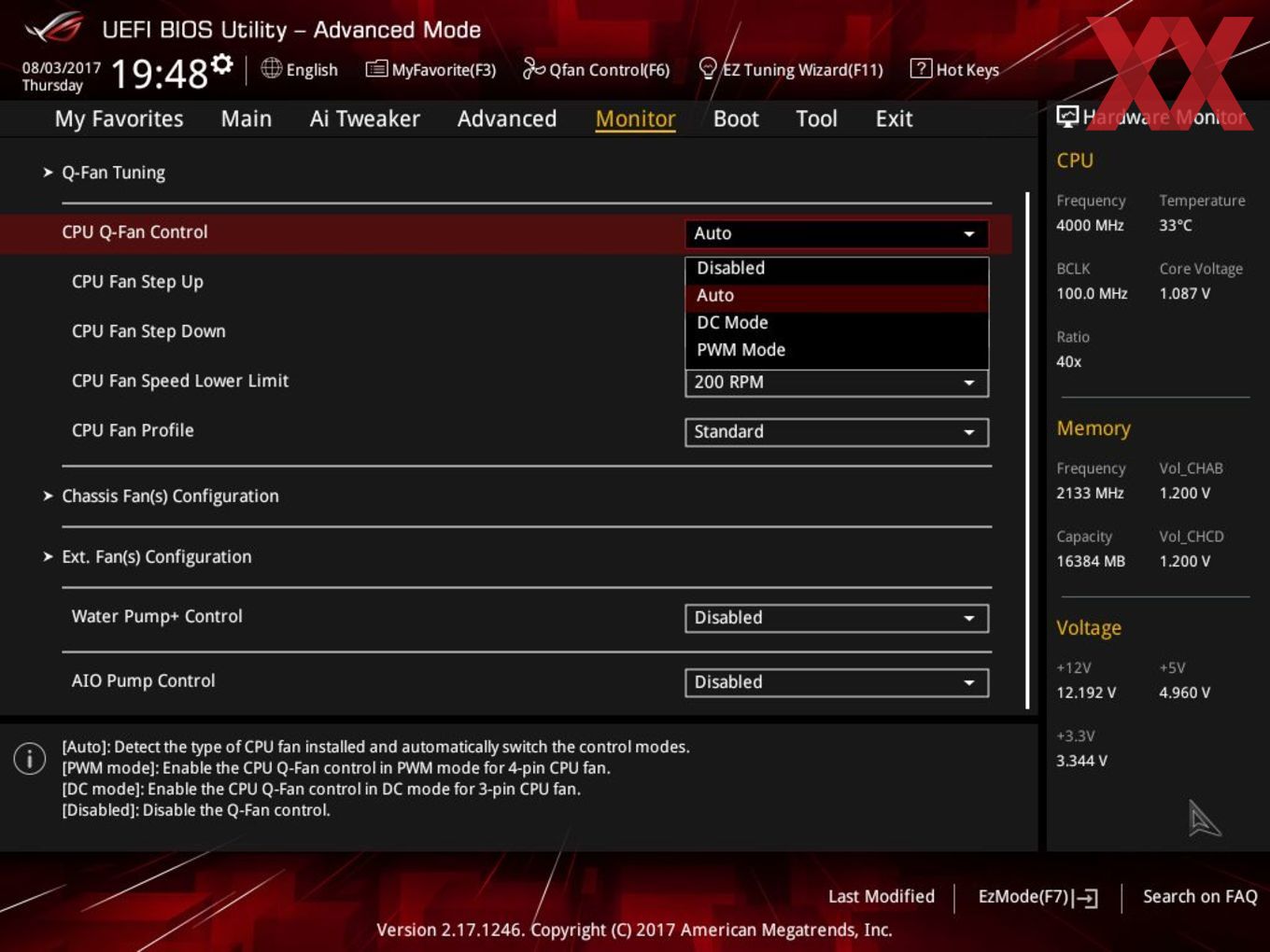
Task: Click the ROG logo icon
Action: 54,28
